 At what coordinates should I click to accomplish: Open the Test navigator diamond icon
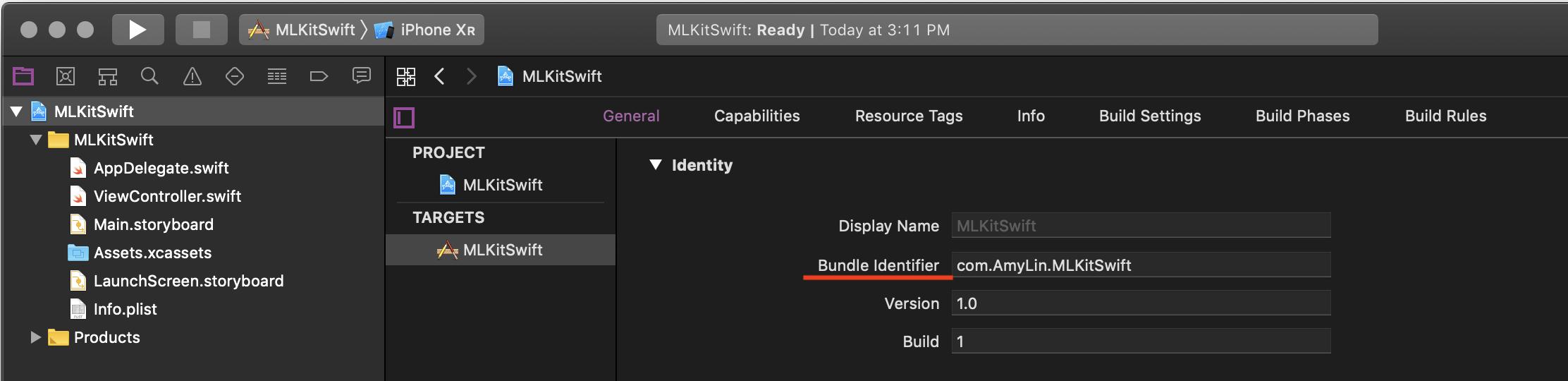point(235,76)
